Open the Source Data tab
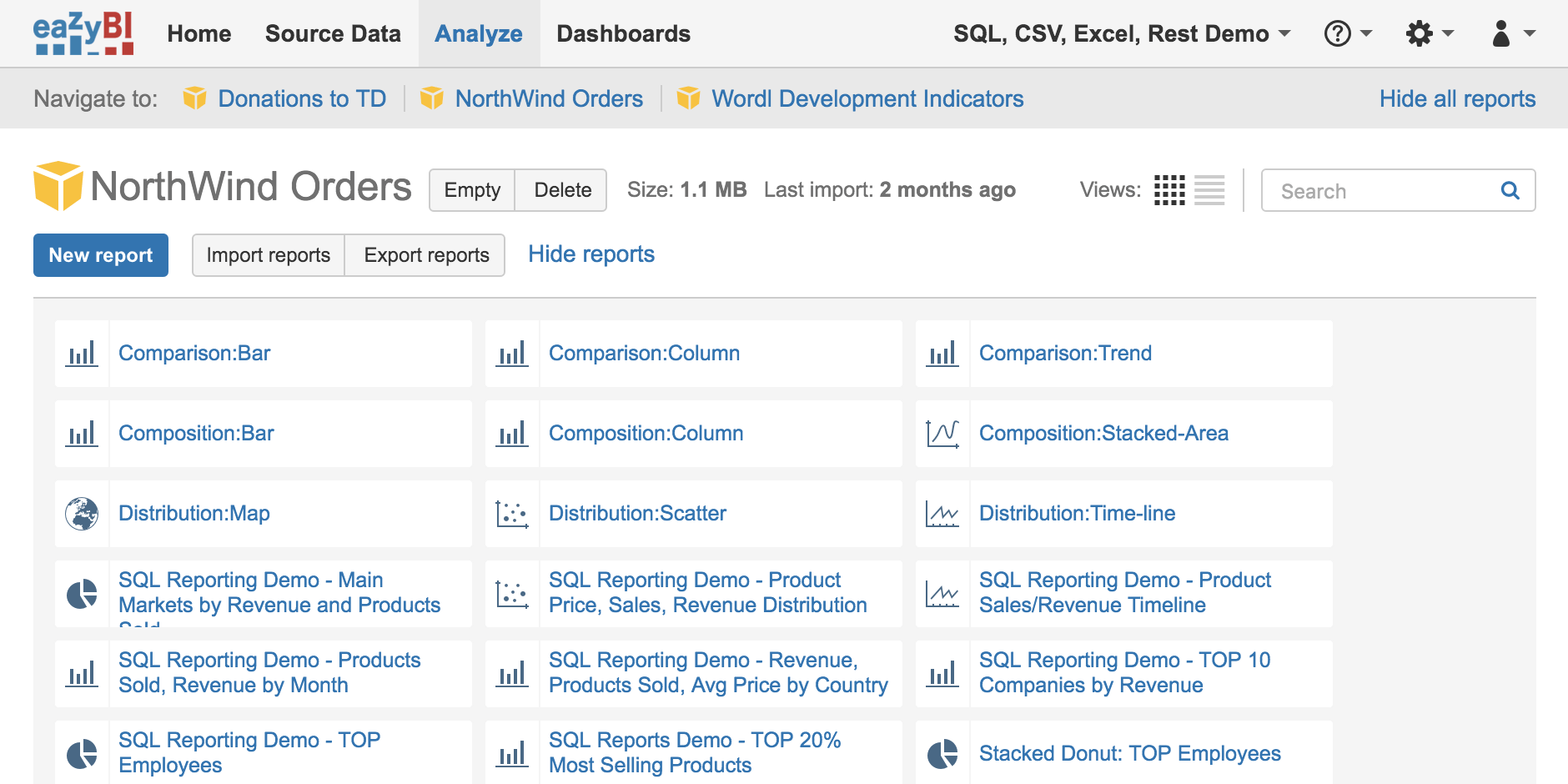Screen dimensions: 1568x784 (333, 33)
